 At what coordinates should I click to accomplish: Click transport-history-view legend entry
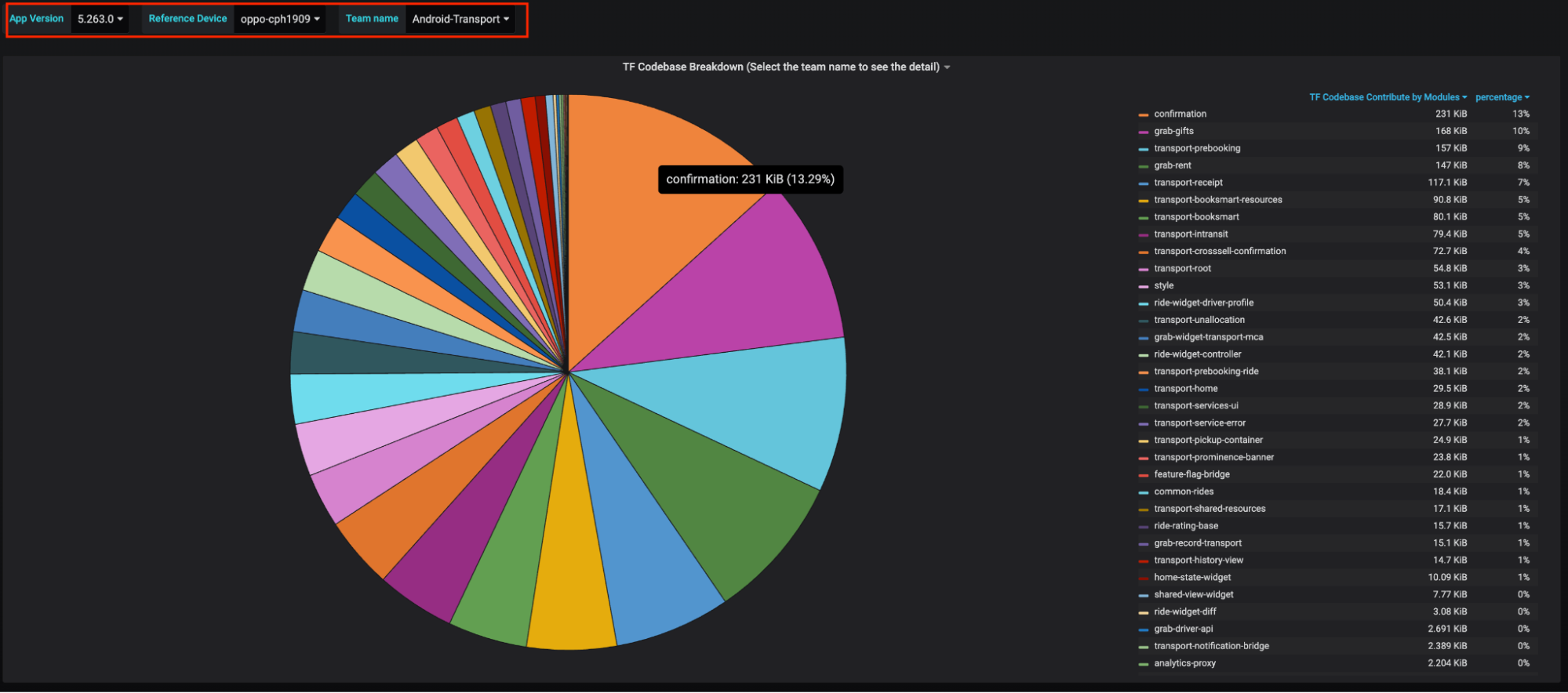coord(1199,561)
